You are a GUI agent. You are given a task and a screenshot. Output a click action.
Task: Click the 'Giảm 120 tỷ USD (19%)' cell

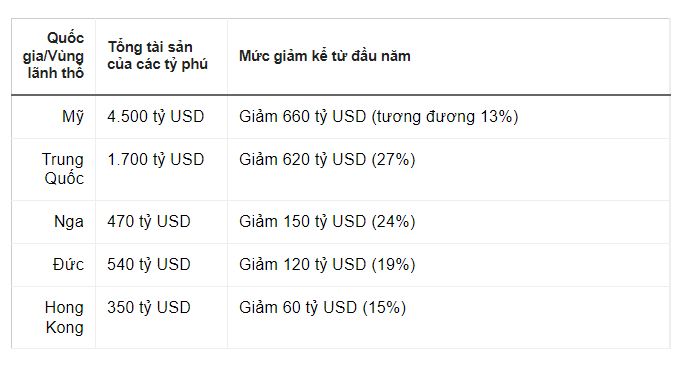[449, 265]
